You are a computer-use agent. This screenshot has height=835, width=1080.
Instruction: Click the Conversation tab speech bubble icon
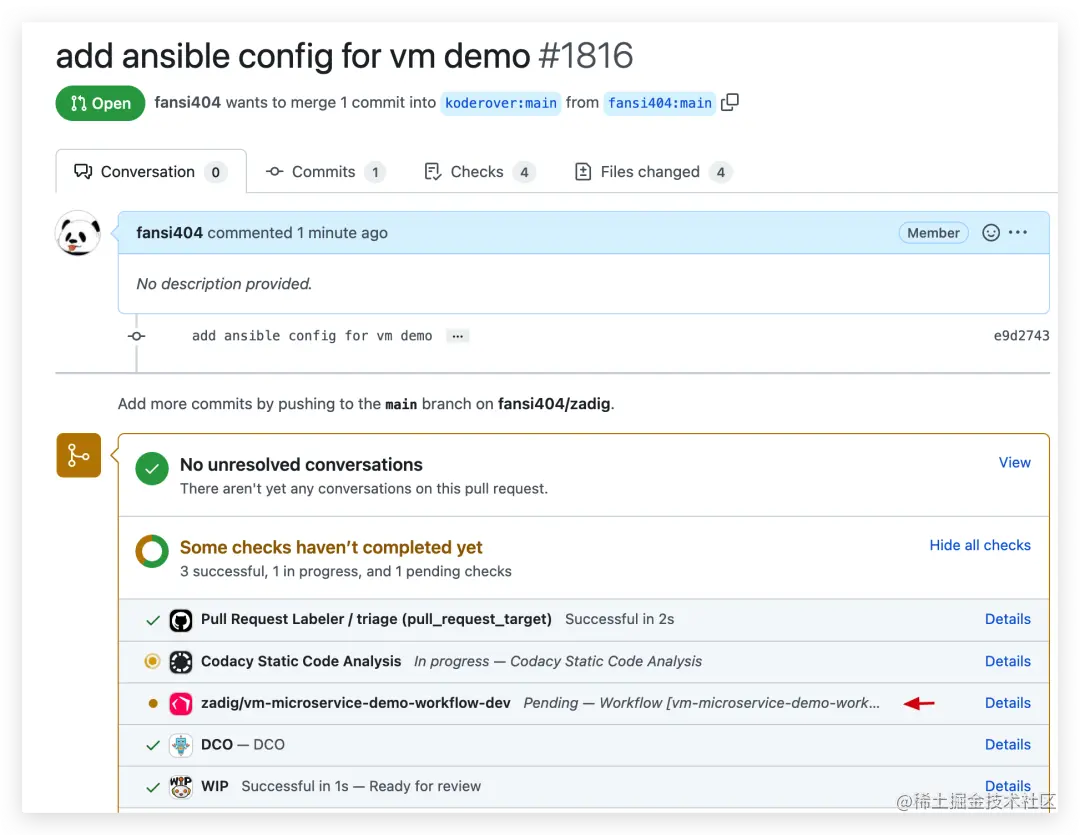click(83, 172)
